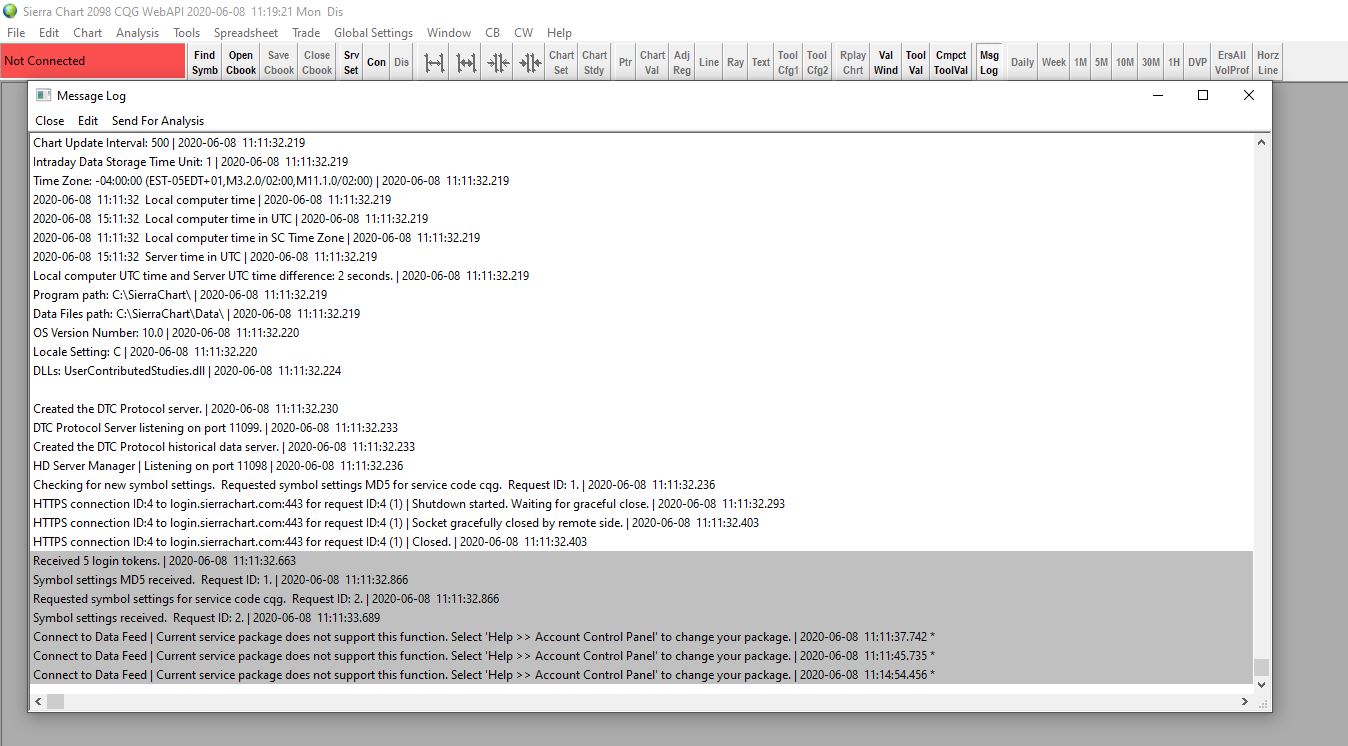Screen dimensions: 1348x746
Task: Click the Con connect button
Action: (x=376, y=62)
